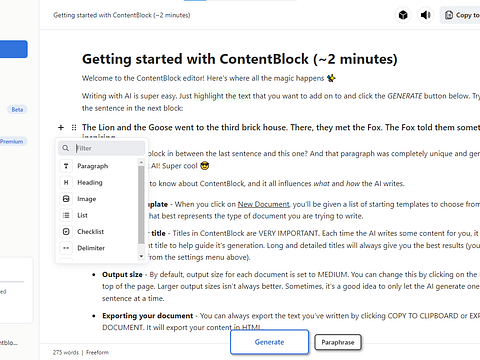Viewport: 480px width, 360px height.
Task: Click the Copy to clipboard button
Action: tap(461, 15)
